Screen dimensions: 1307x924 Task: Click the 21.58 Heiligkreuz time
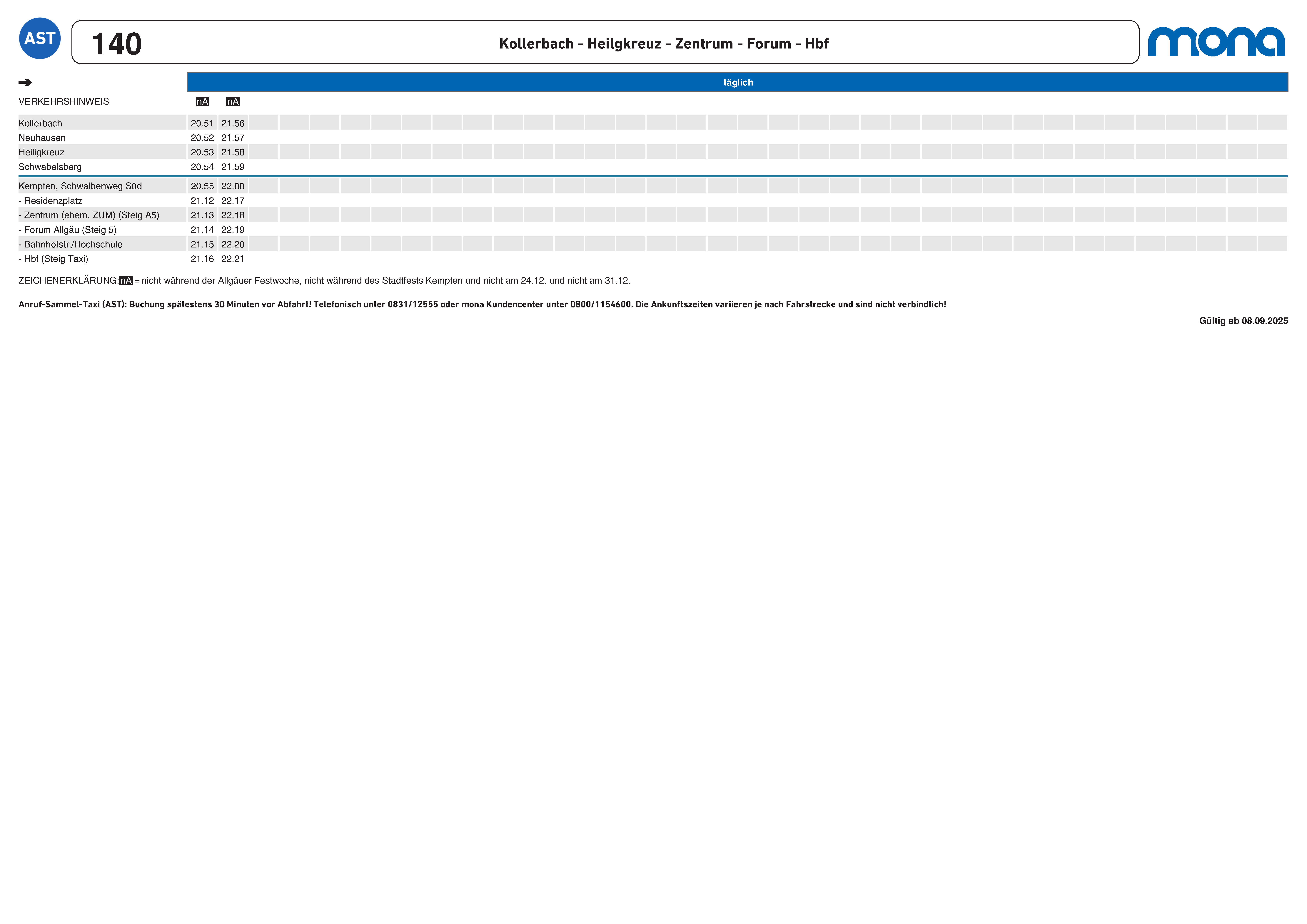[x=233, y=153]
